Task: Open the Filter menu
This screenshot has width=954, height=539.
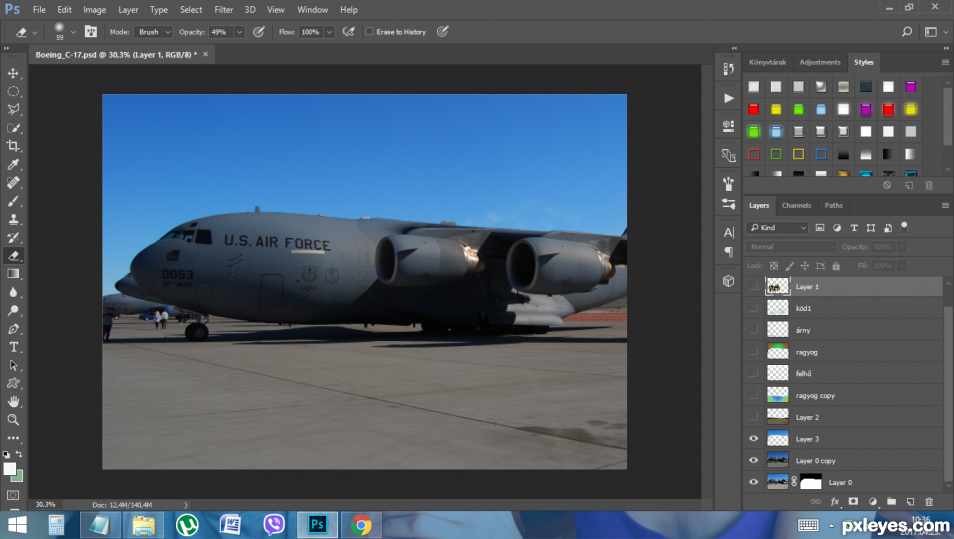Action: coord(223,10)
